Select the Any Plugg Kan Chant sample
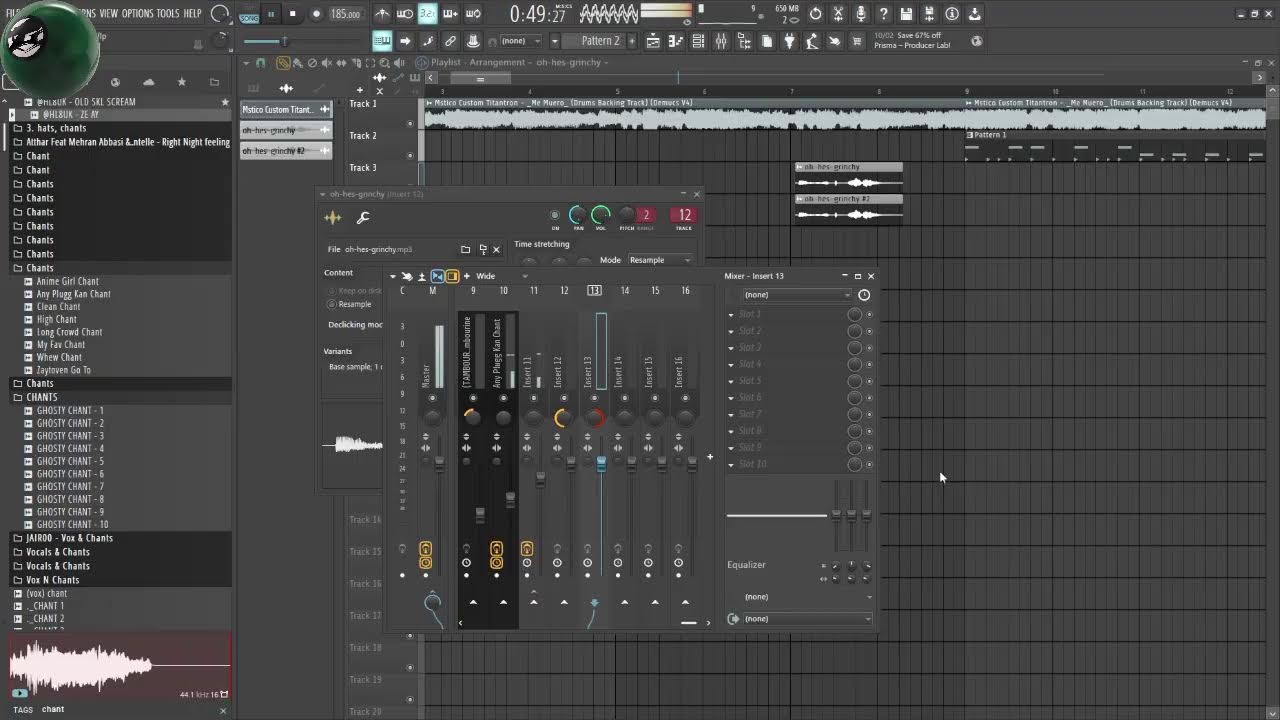The height and width of the screenshot is (720, 1280). (x=74, y=294)
